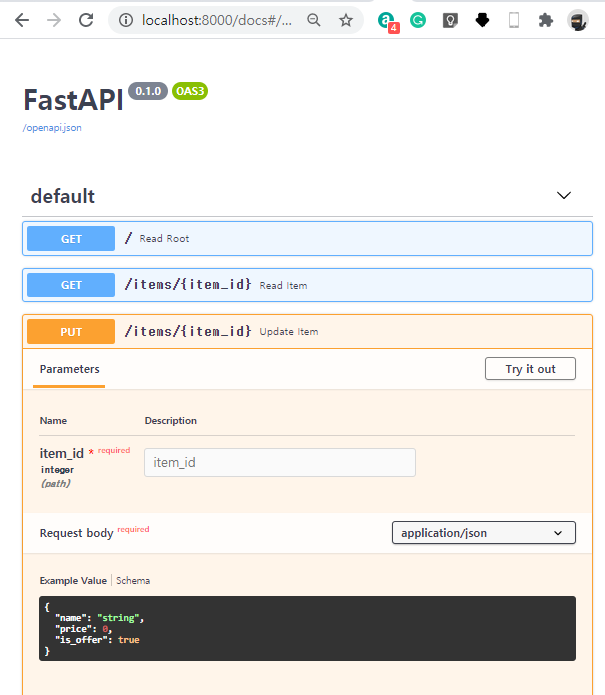Open the Extensions puzzle-piece menu
Screen dimensions: 605x695
click(x=546, y=20)
